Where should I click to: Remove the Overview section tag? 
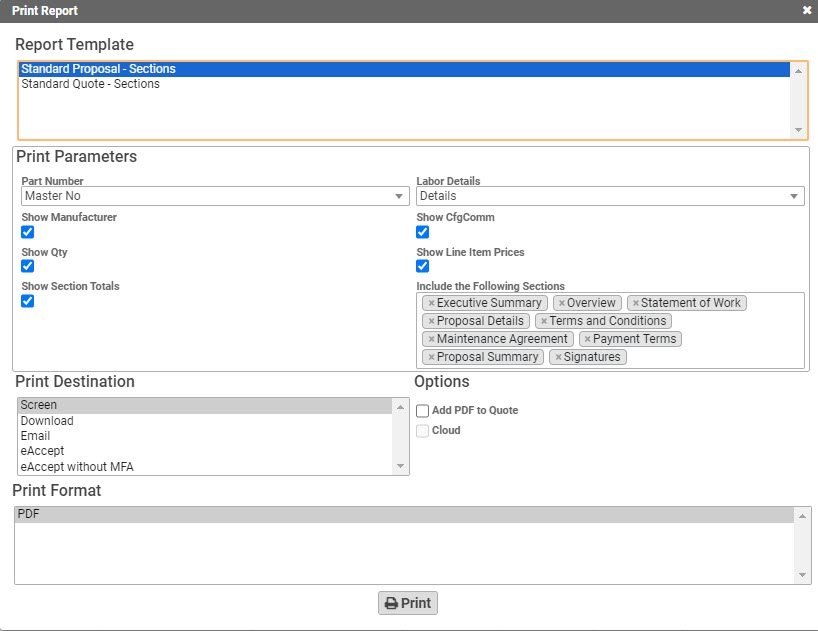pos(562,303)
